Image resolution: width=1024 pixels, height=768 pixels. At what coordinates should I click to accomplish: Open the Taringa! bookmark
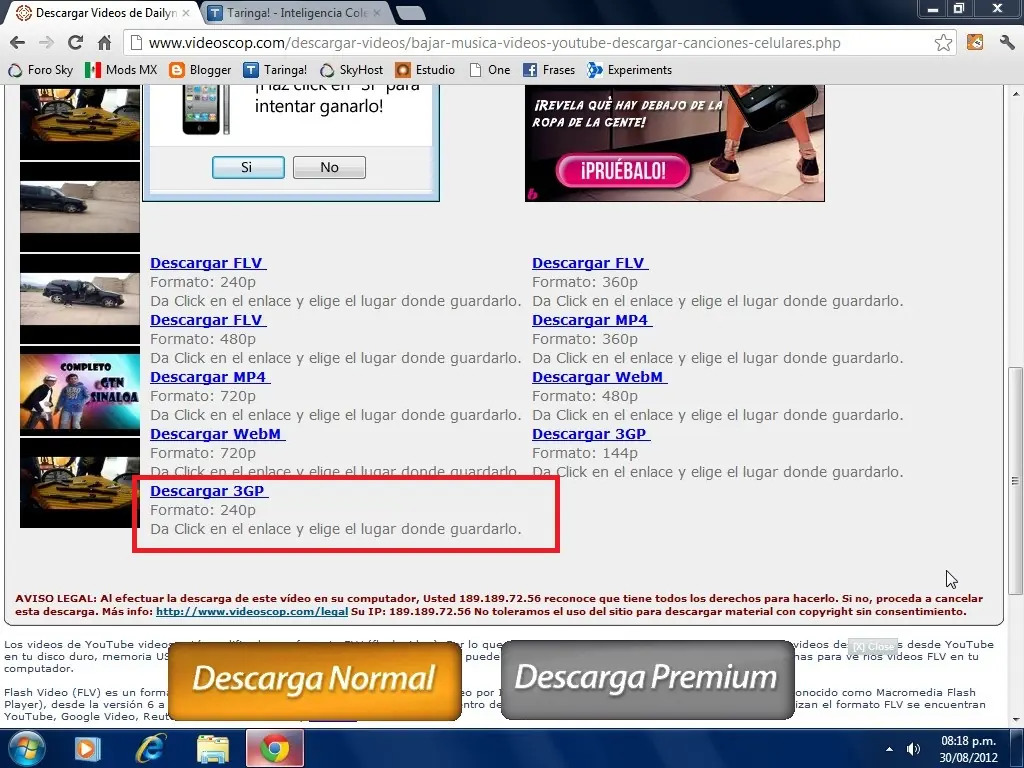[275, 70]
